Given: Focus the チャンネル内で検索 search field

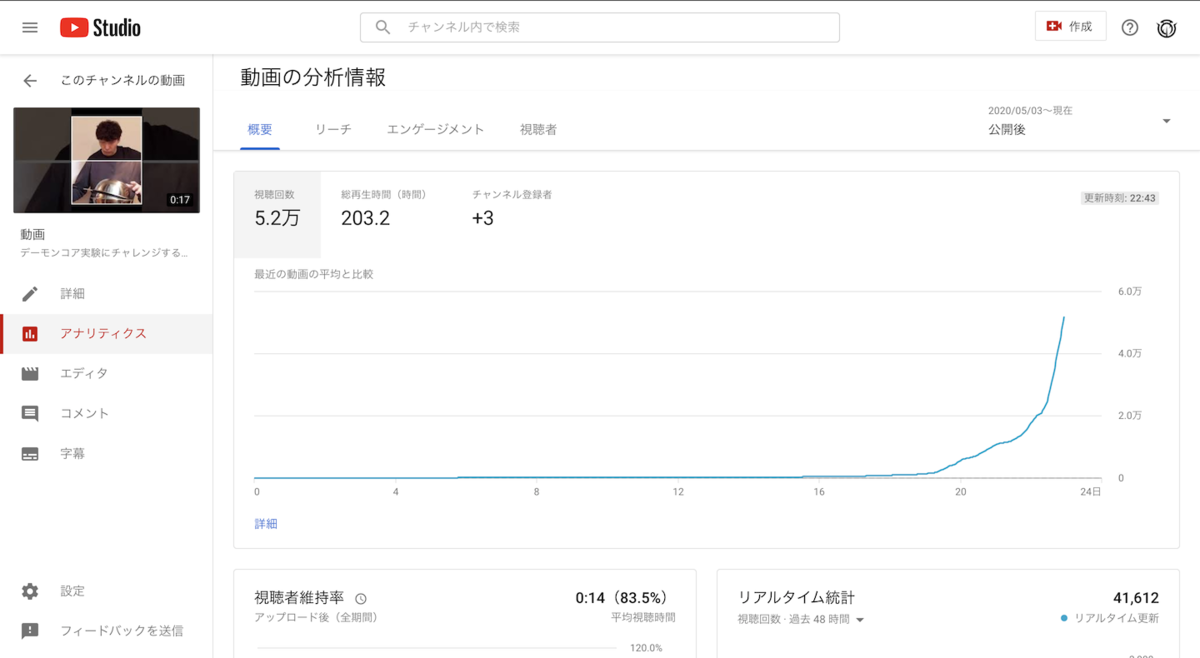Looking at the screenshot, I should pos(600,27).
